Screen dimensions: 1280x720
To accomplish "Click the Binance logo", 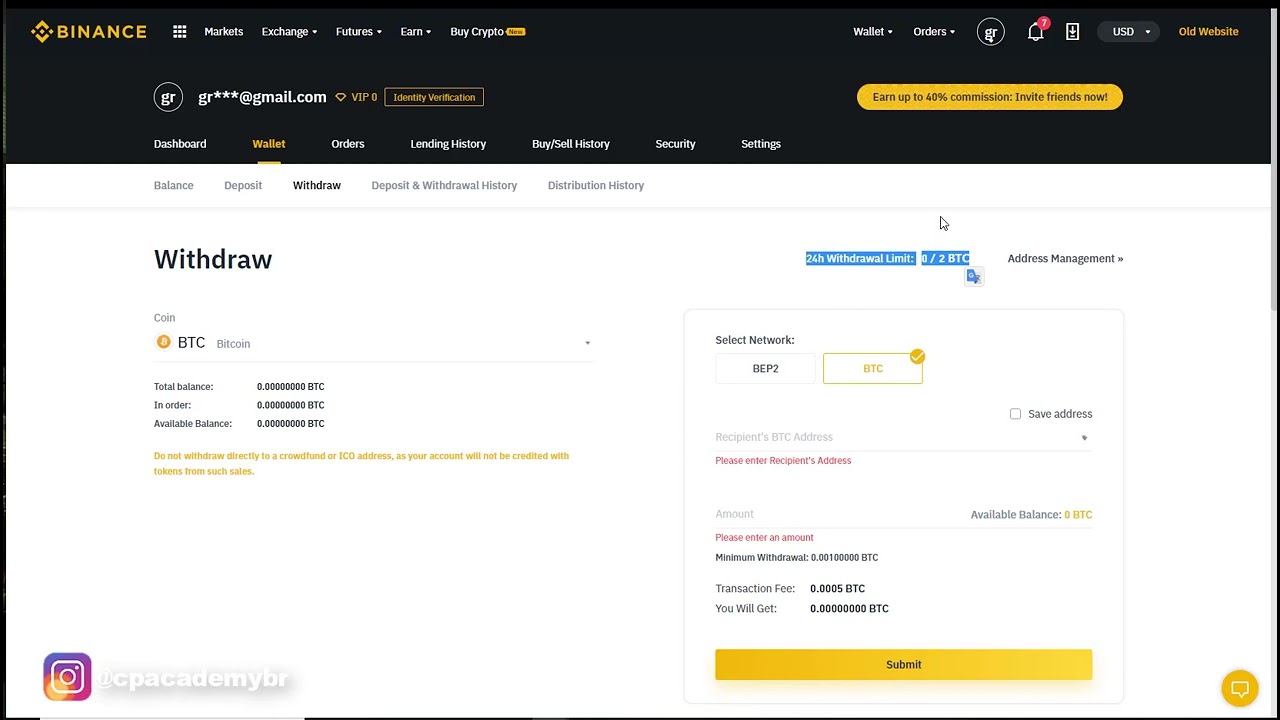I will [88, 32].
